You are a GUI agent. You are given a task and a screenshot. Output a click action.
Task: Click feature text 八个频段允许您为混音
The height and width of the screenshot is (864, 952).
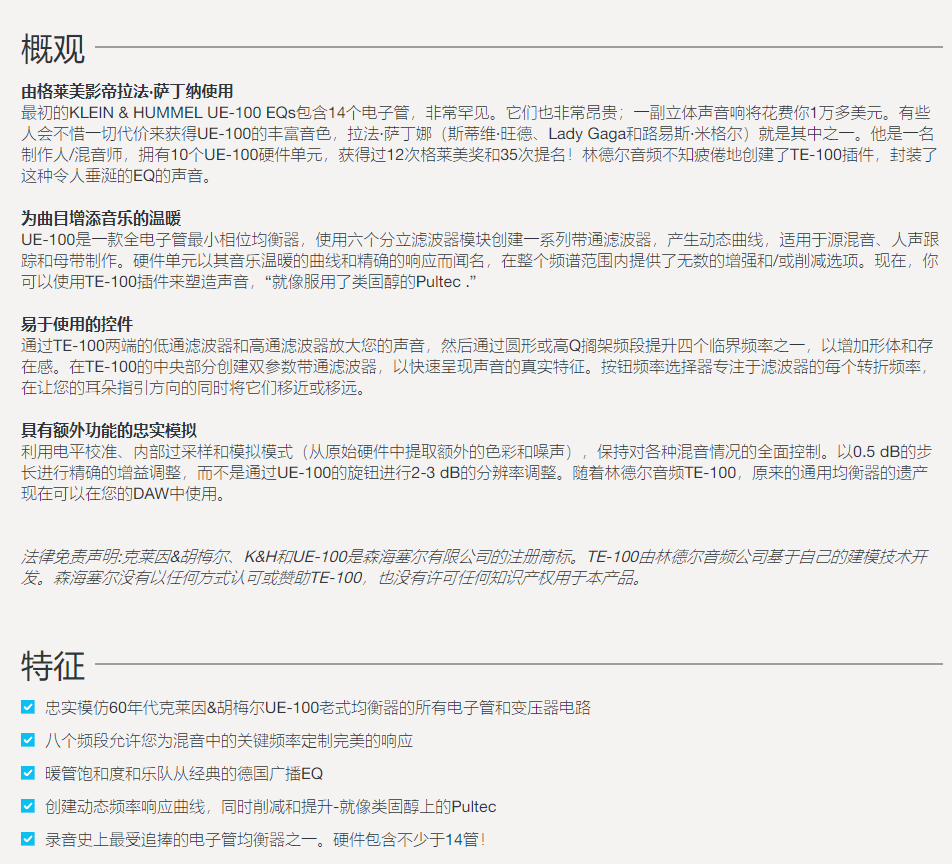click(x=229, y=741)
